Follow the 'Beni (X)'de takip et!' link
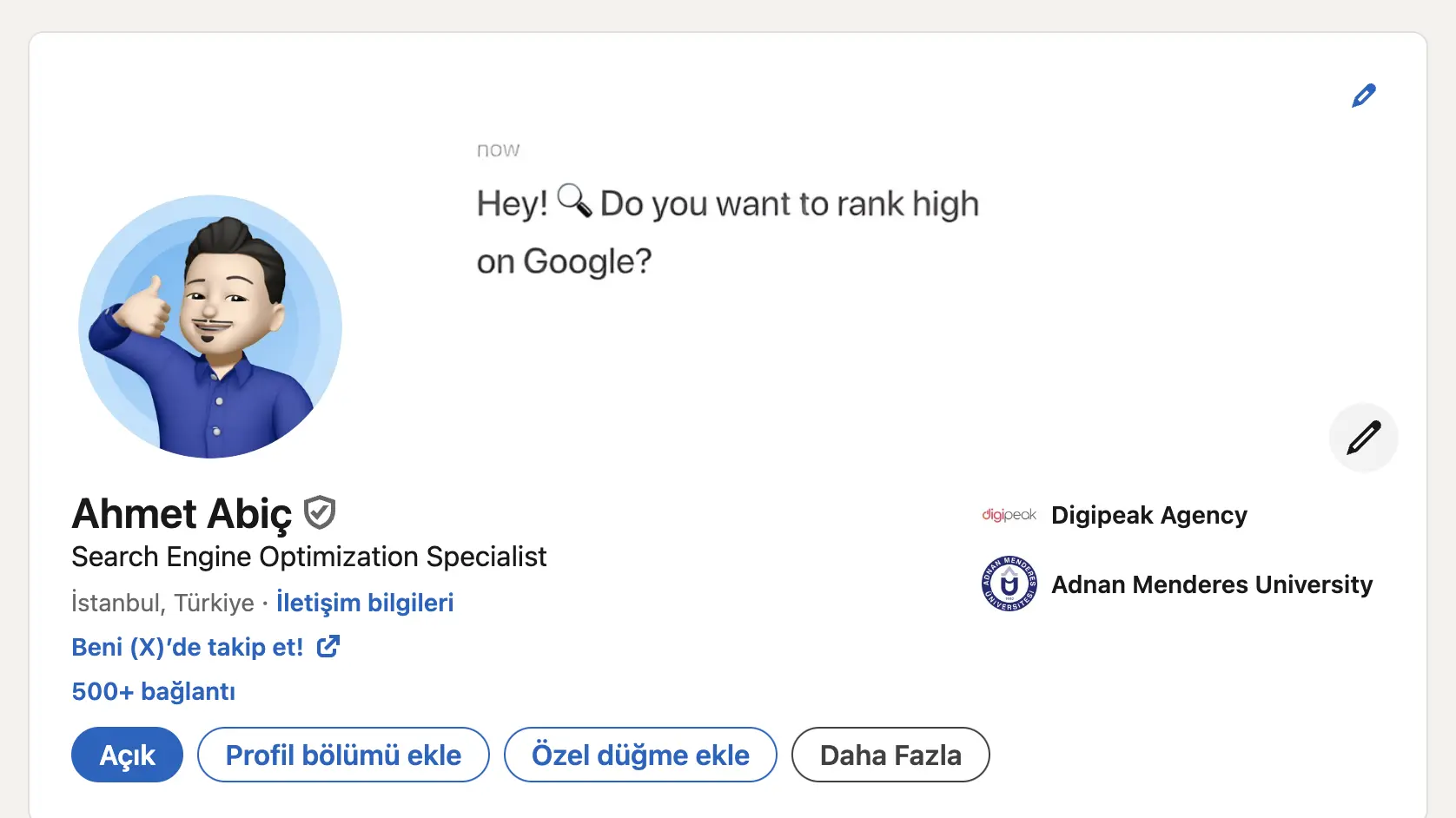The image size is (1456, 818). coord(188,647)
